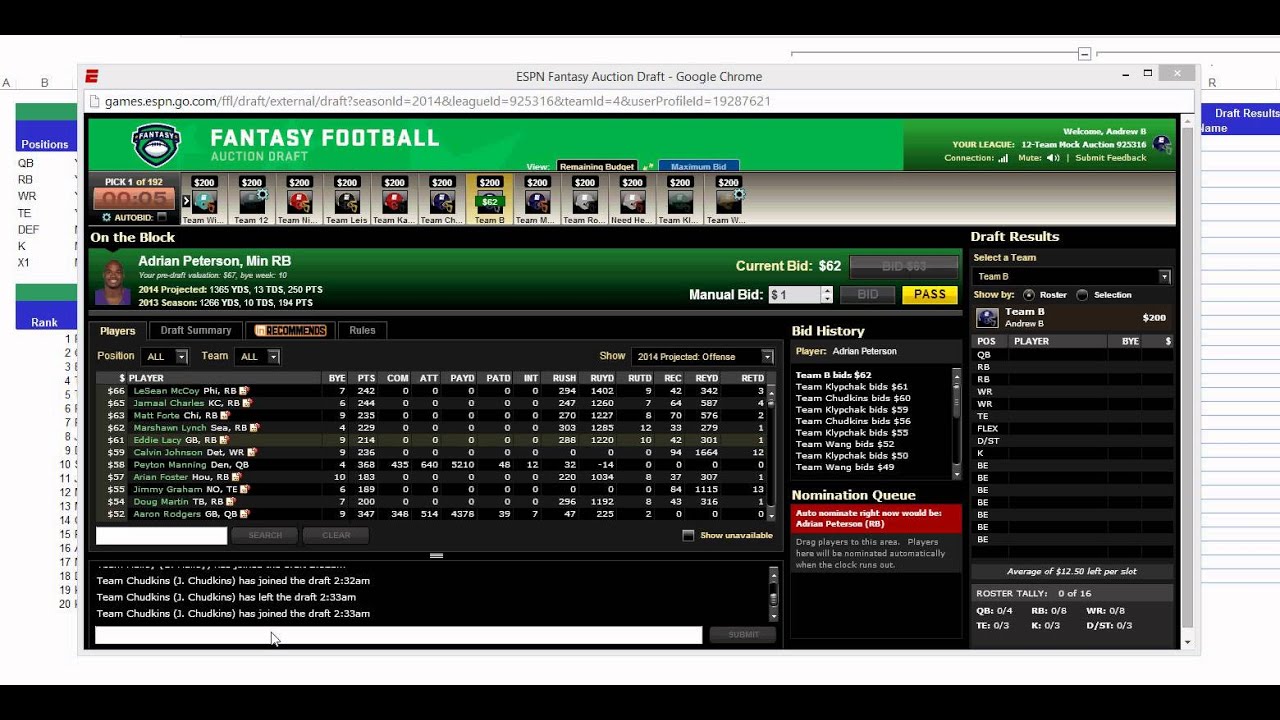
Task: Click the Manual Bid amount field
Action: pyautogui.click(x=794, y=295)
